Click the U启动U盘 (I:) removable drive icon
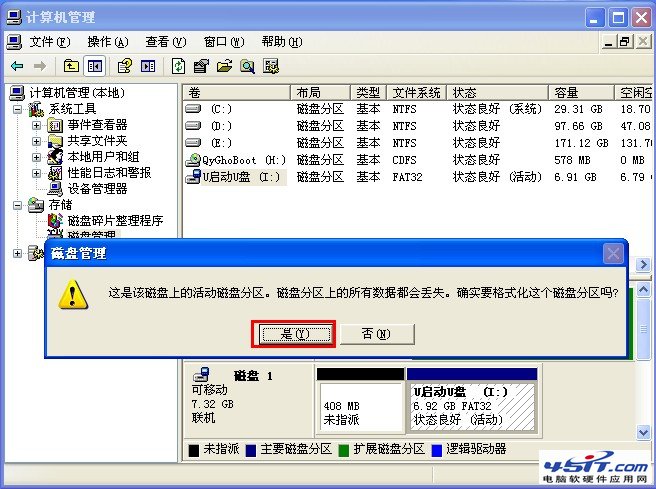This screenshot has width=656, height=489. (x=193, y=177)
